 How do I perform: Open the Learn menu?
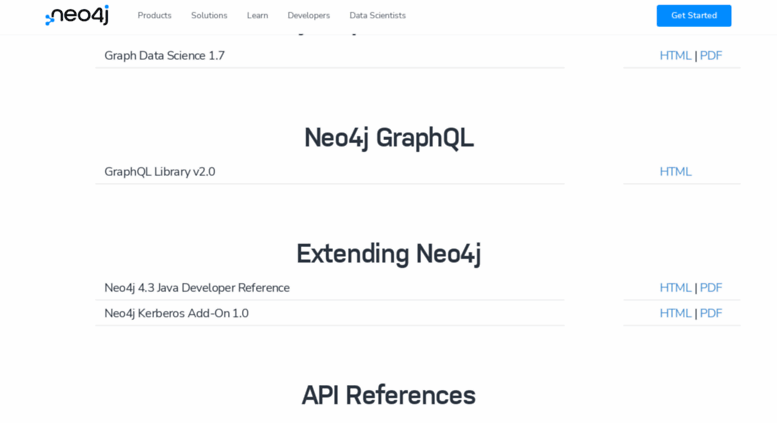point(257,15)
